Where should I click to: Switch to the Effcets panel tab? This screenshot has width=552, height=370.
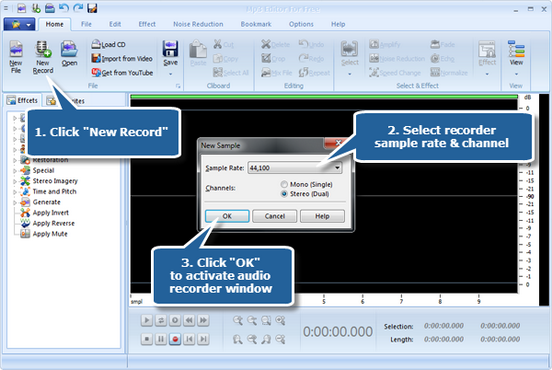coord(23,100)
